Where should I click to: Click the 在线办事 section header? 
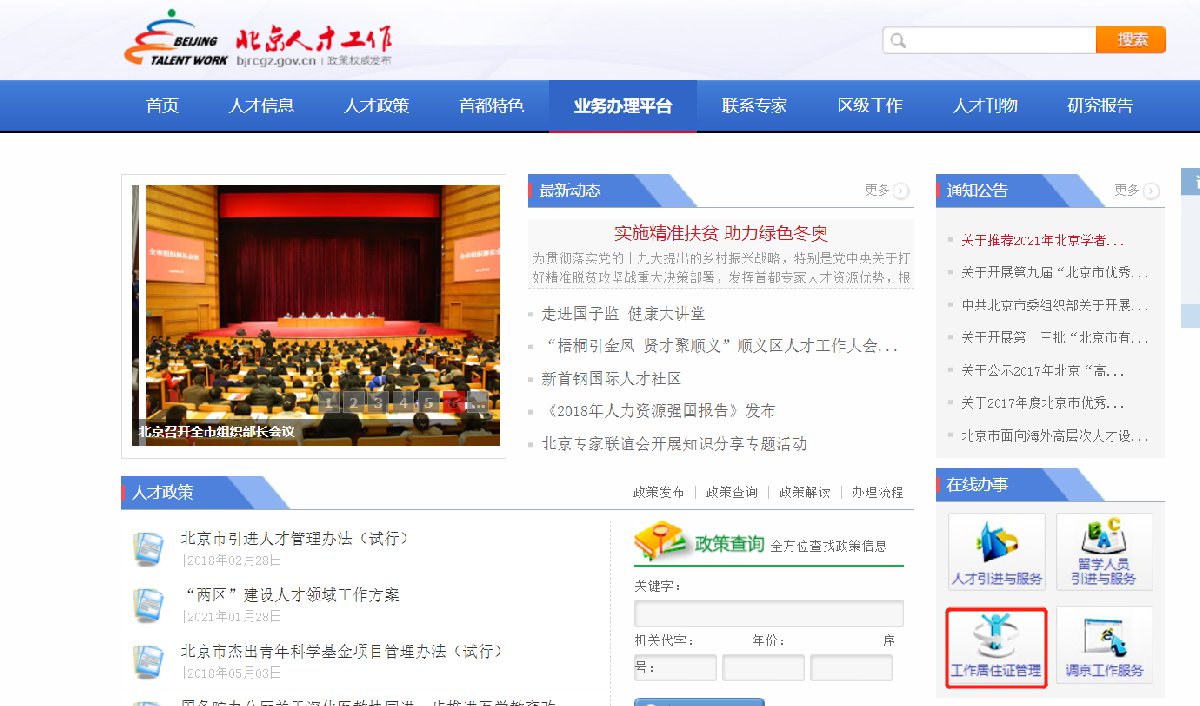(x=977, y=485)
